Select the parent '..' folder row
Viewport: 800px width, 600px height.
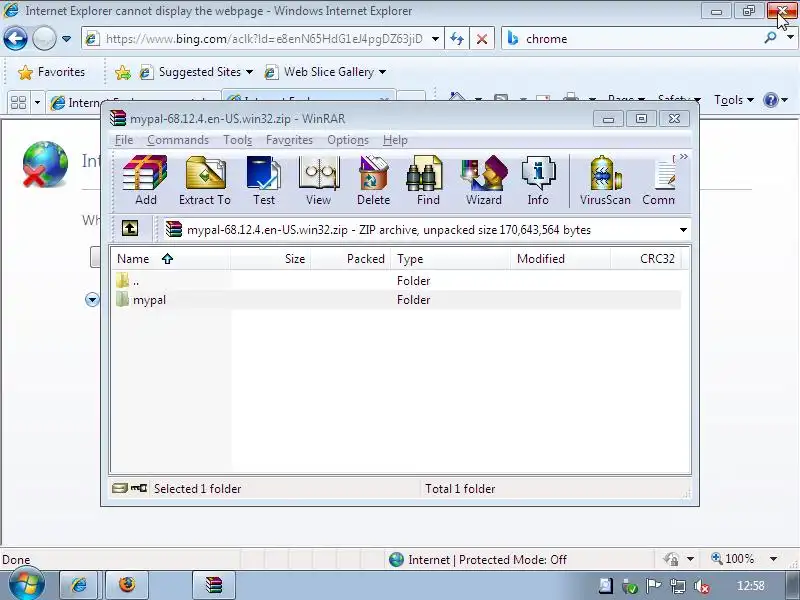(x=396, y=281)
